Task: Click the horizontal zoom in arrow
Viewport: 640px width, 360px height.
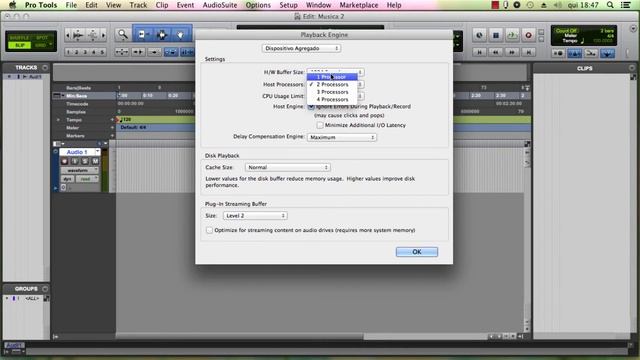Action: pyautogui.click(x=103, y=35)
